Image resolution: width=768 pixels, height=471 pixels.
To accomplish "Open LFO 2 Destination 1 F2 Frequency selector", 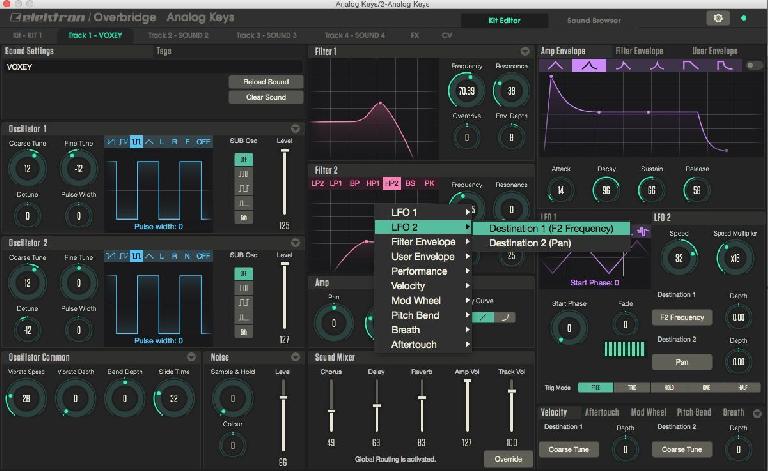I will click(682, 317).
